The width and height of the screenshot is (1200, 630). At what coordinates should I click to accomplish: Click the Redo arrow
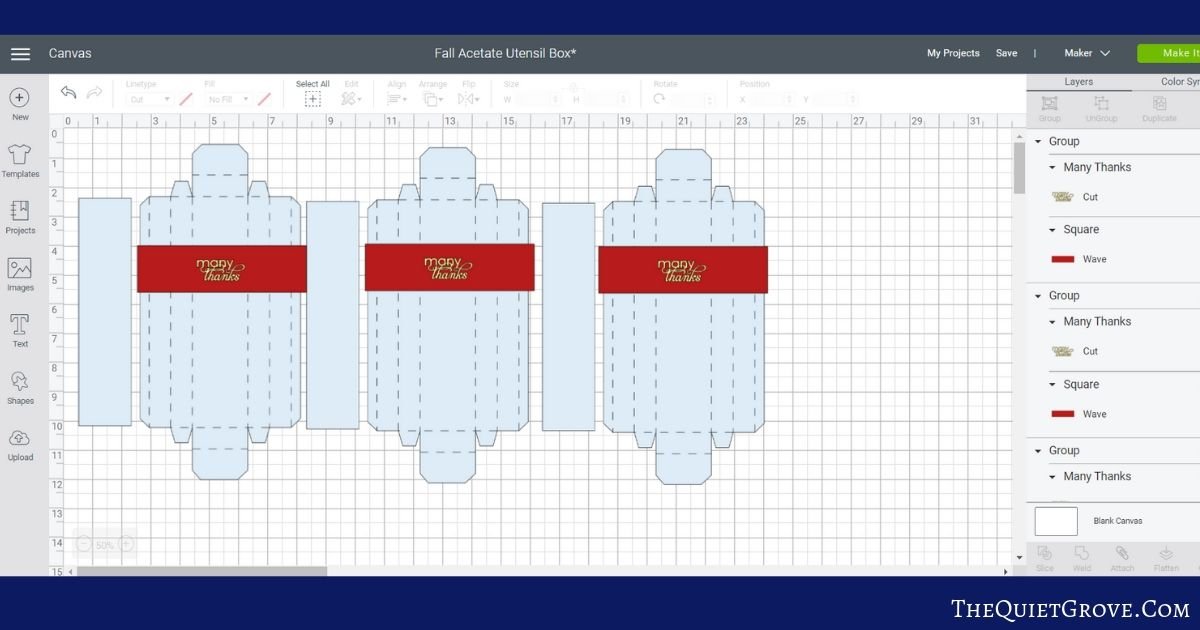coord(95,92)
